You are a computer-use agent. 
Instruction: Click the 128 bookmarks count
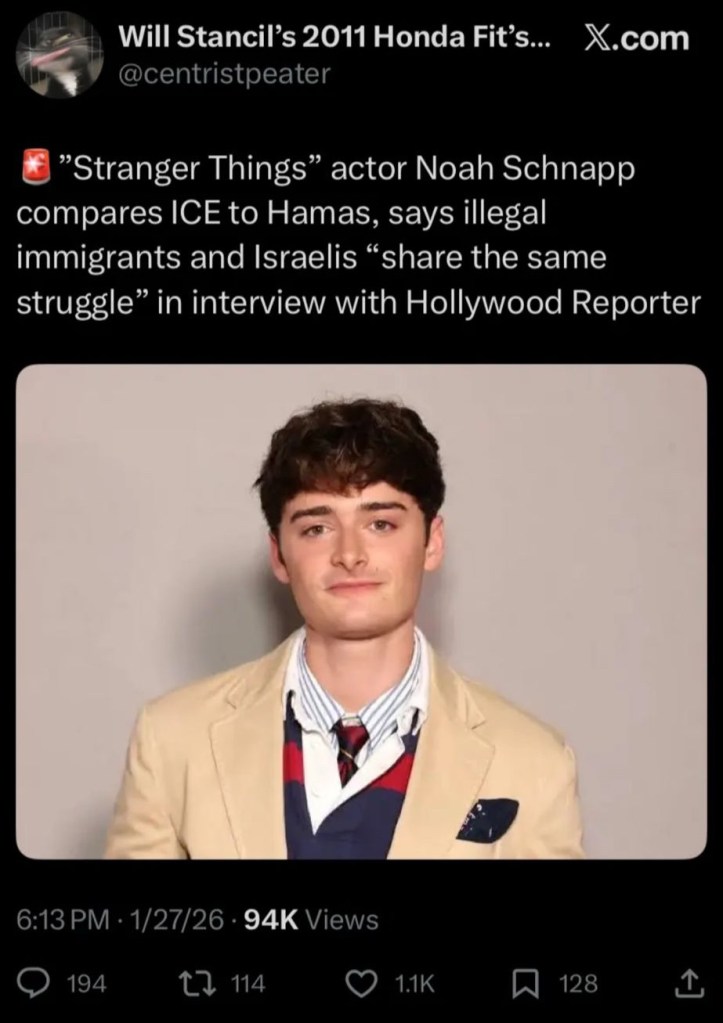[579, 983]
